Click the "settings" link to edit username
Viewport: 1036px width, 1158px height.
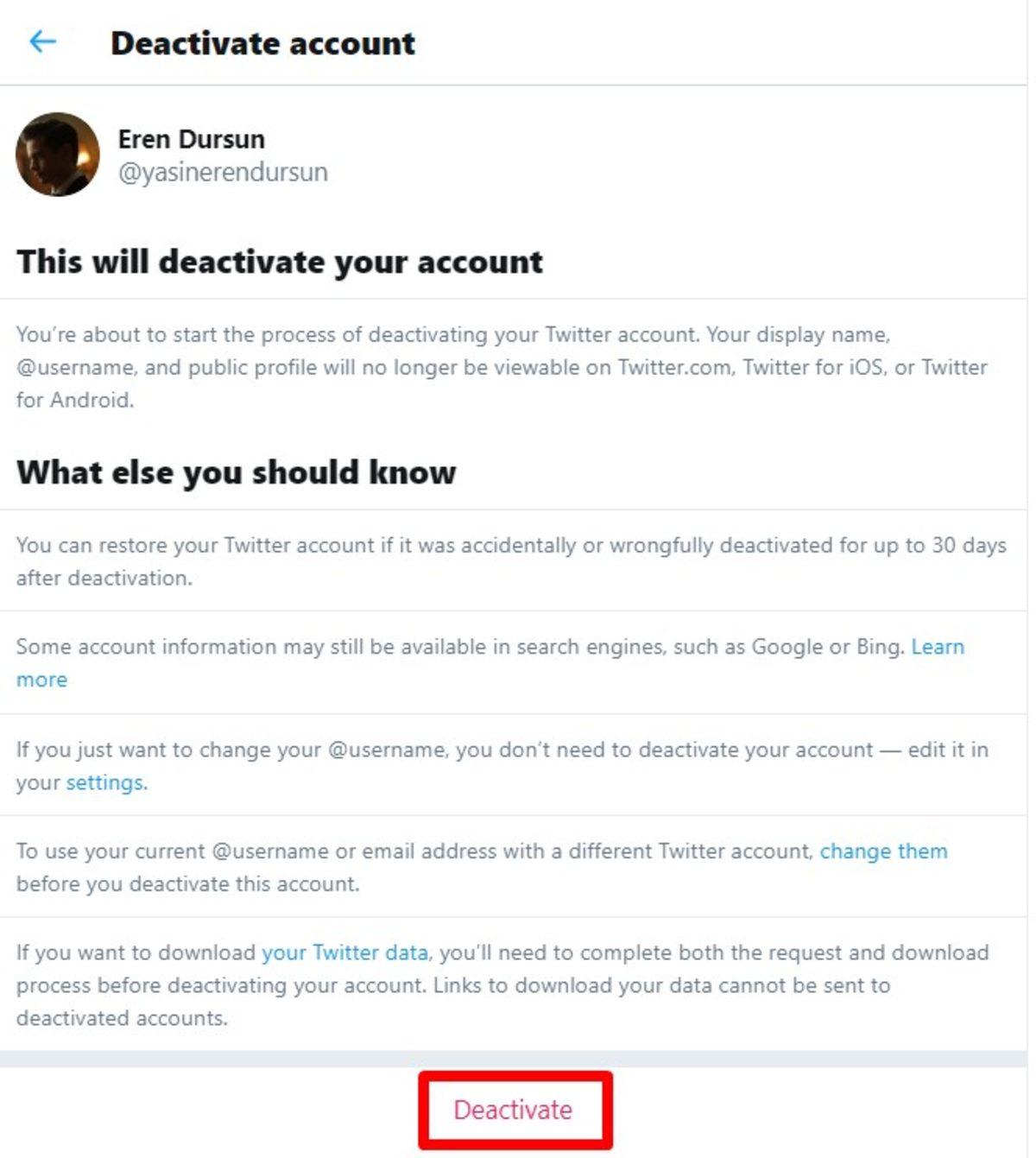[x=104, y=781]
